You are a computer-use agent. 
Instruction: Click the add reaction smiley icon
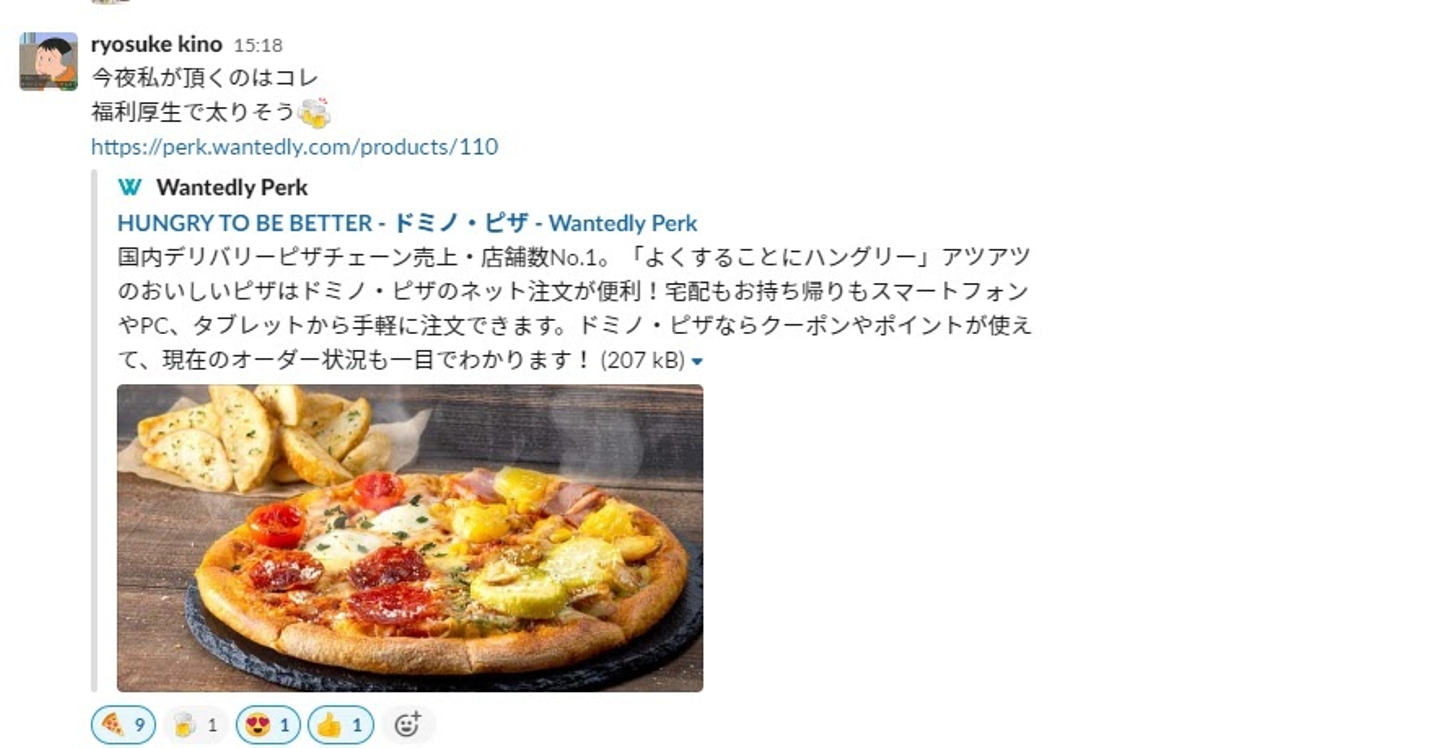tap(408, 725)
